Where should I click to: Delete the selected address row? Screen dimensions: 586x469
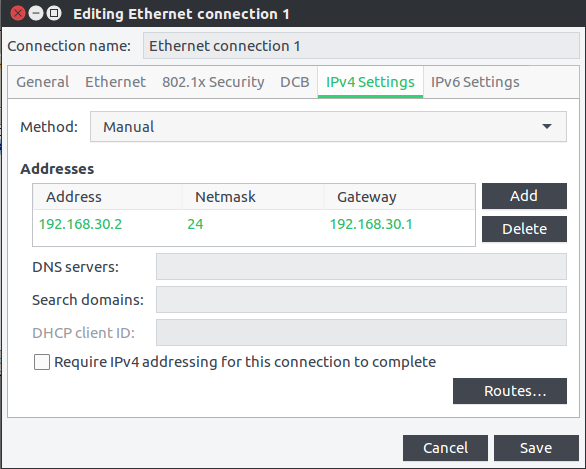524,229
